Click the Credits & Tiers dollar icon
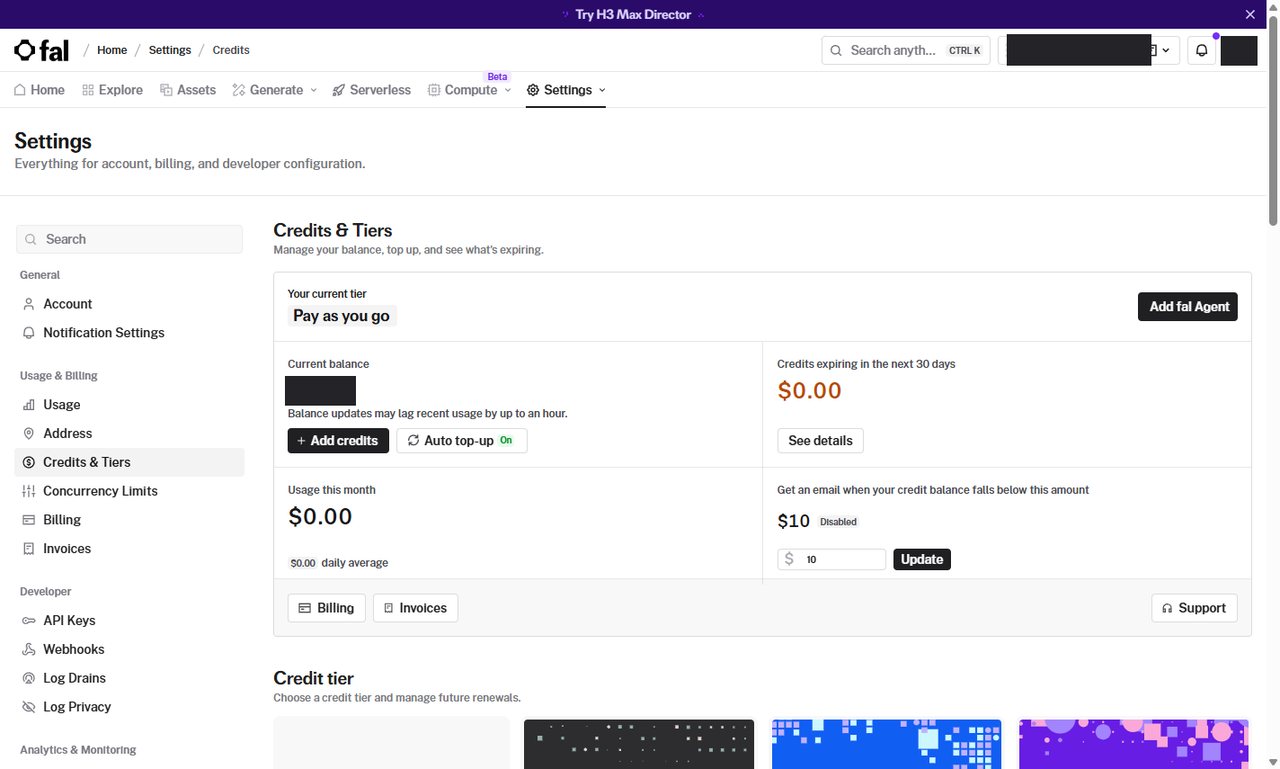The image size is (1280, 769). pyautogui.click(x=29, y=462)
